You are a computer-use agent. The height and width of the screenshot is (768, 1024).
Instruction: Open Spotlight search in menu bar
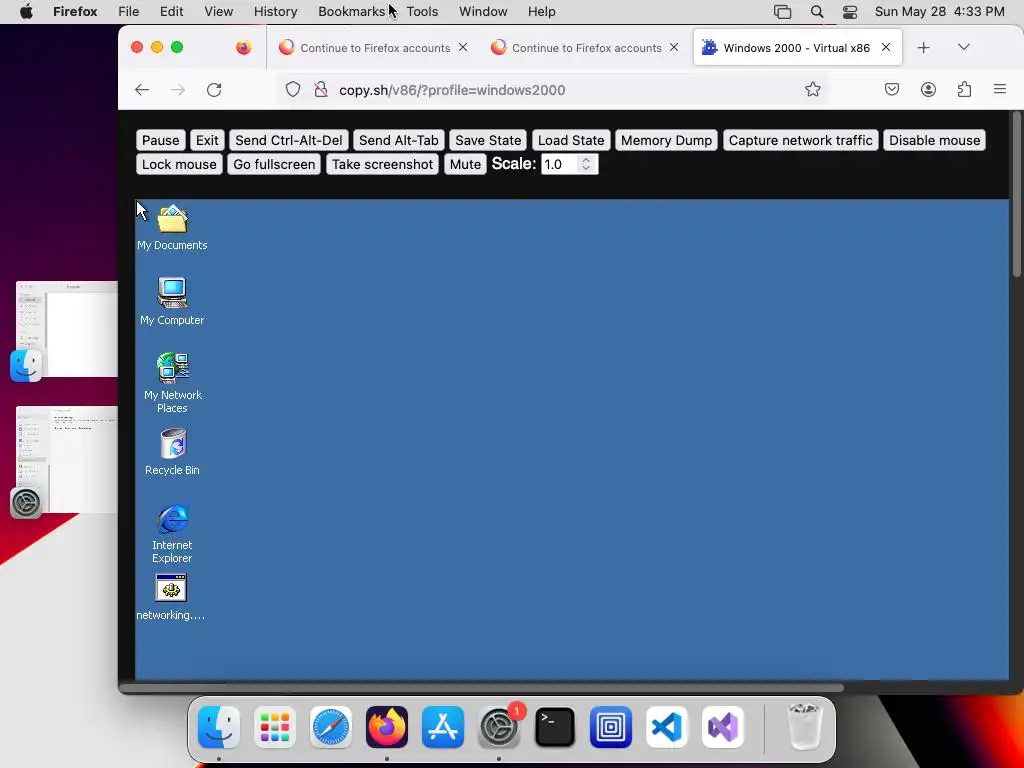click(816, 12)
